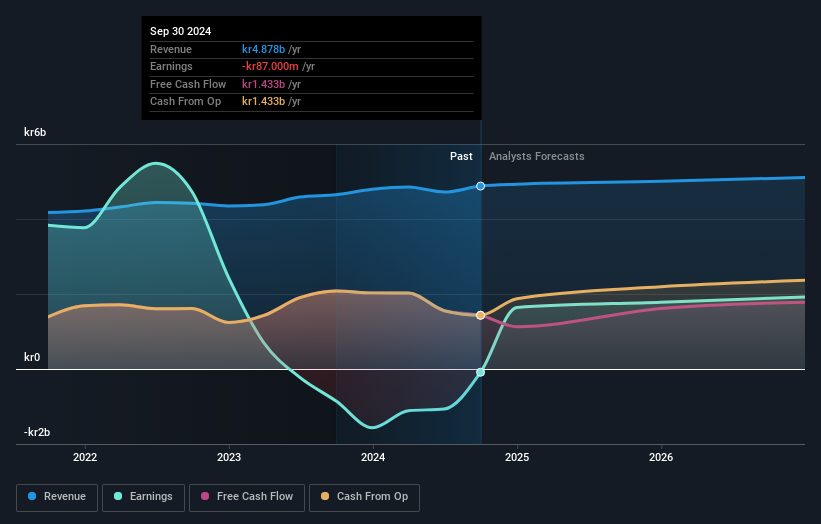Click the -kr87.000m earnings value
Viewport: 821px width, 524px height.
point(270,66)
